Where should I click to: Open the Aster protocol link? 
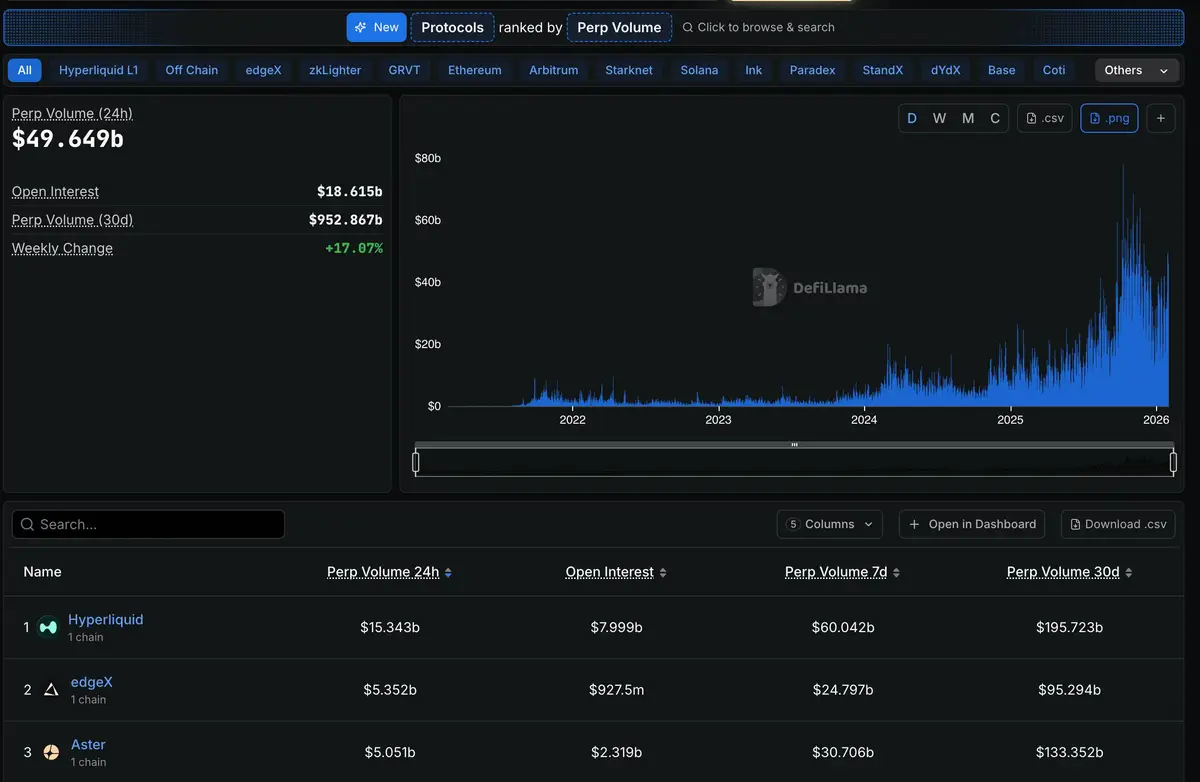[x=88, y=745]
